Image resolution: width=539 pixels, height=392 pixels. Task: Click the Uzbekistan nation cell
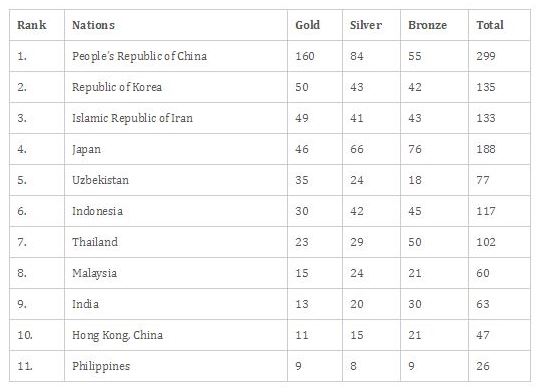point(100,180)
